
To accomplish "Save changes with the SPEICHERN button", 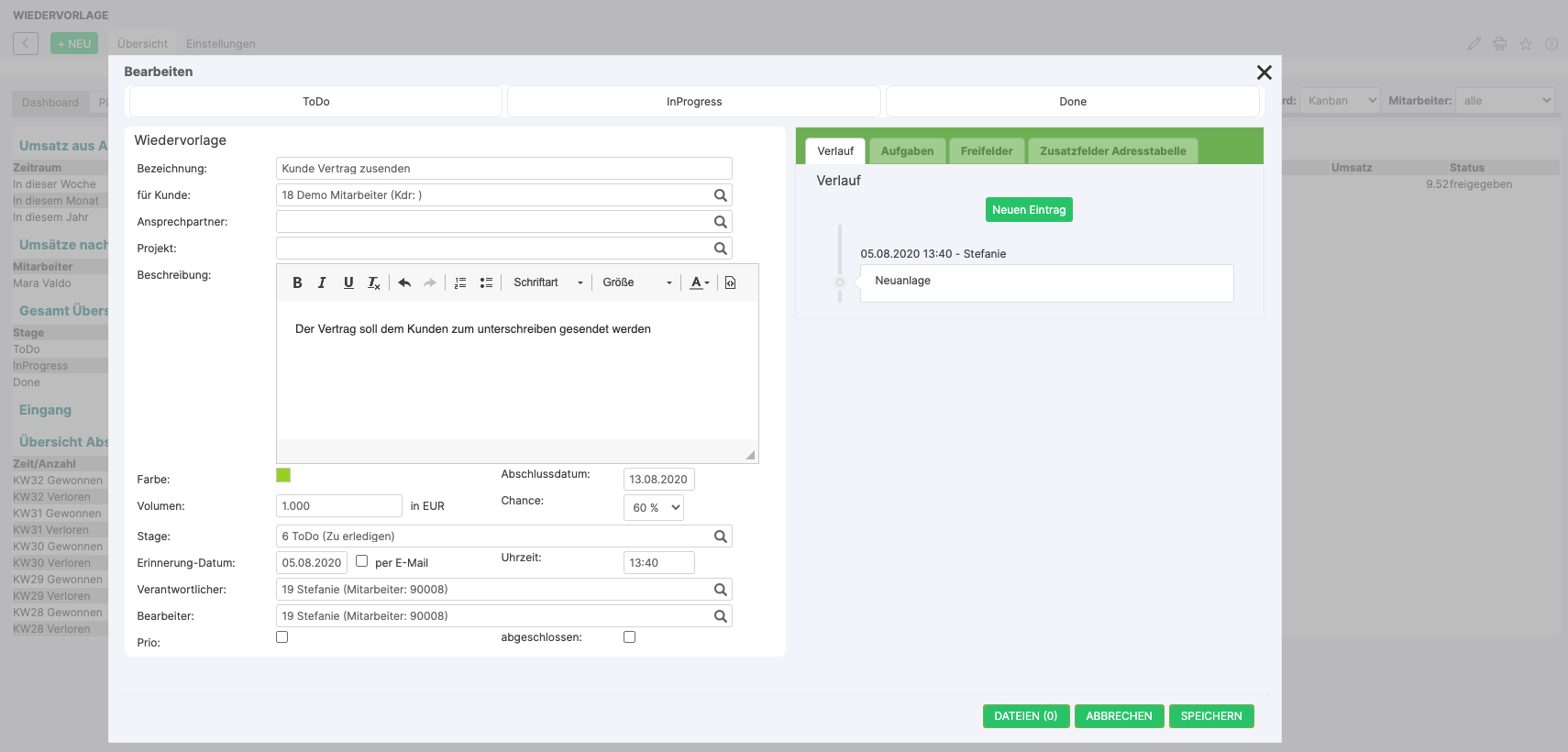I will (x=1210, y=716).
